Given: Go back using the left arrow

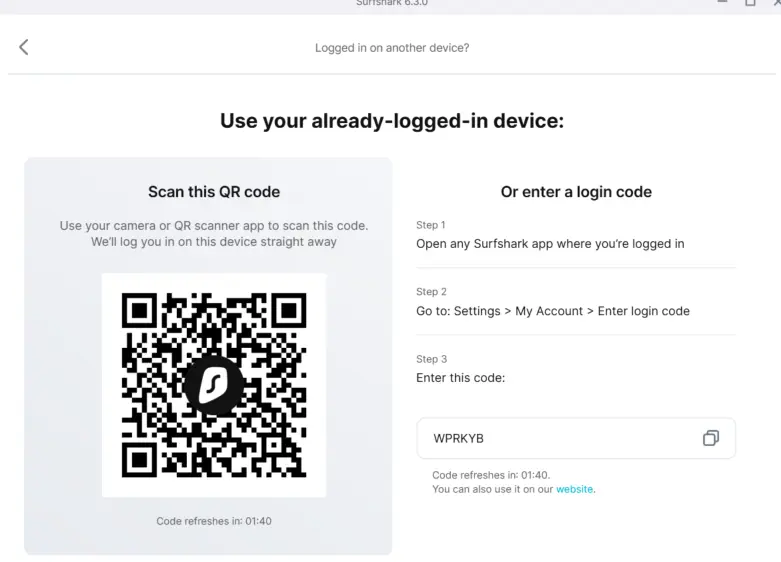Looking at the screenshot, I should pos(23,47).
